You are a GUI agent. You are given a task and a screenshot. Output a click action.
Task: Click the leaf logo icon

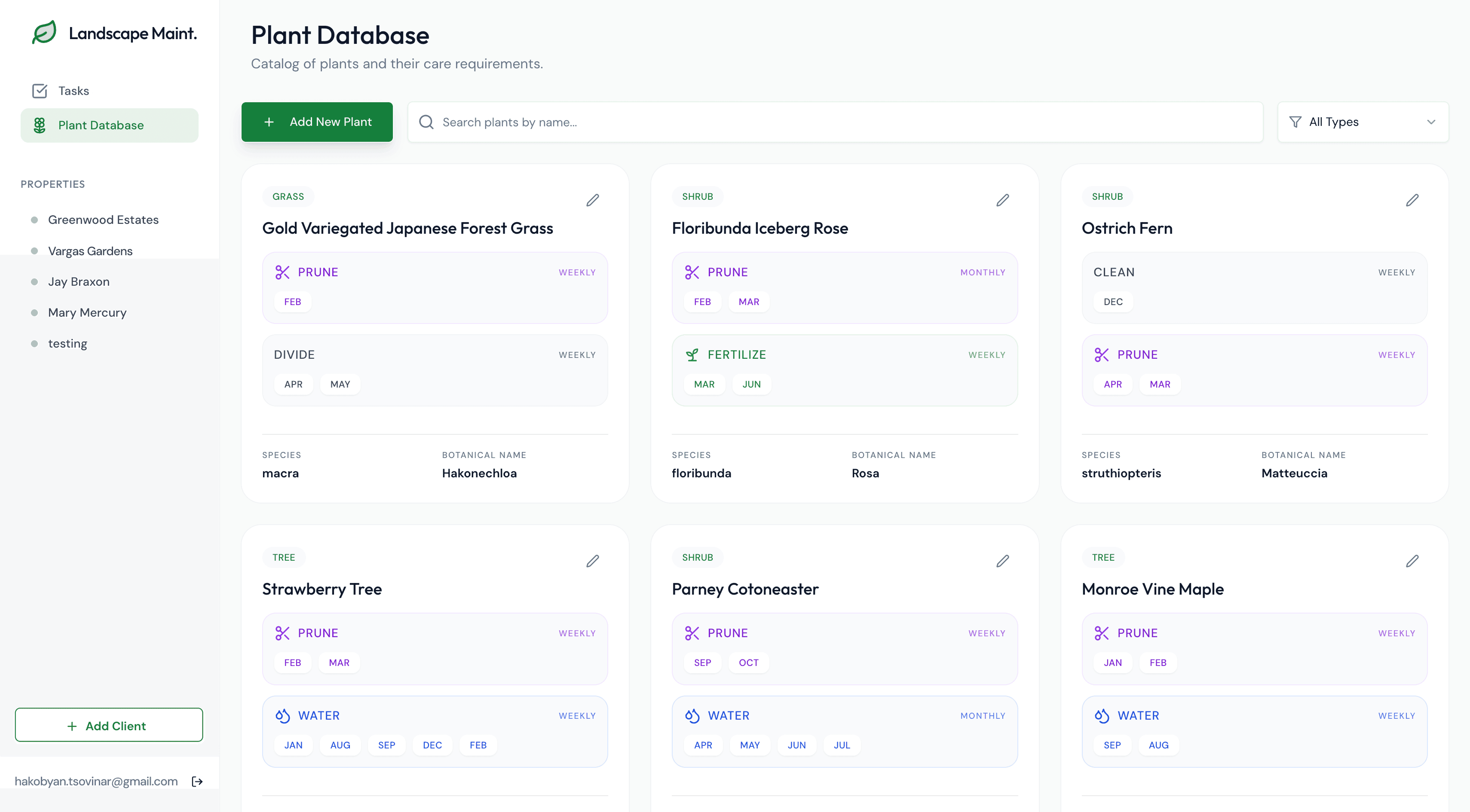tap(44, 33)
